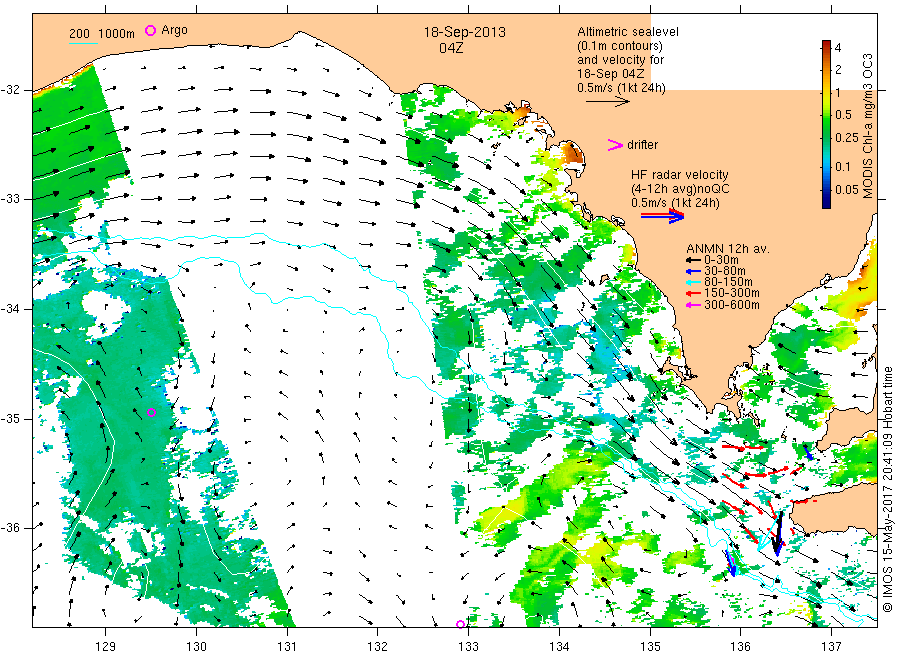Click the Argo legend circle marker

click(x=150, y=30)
